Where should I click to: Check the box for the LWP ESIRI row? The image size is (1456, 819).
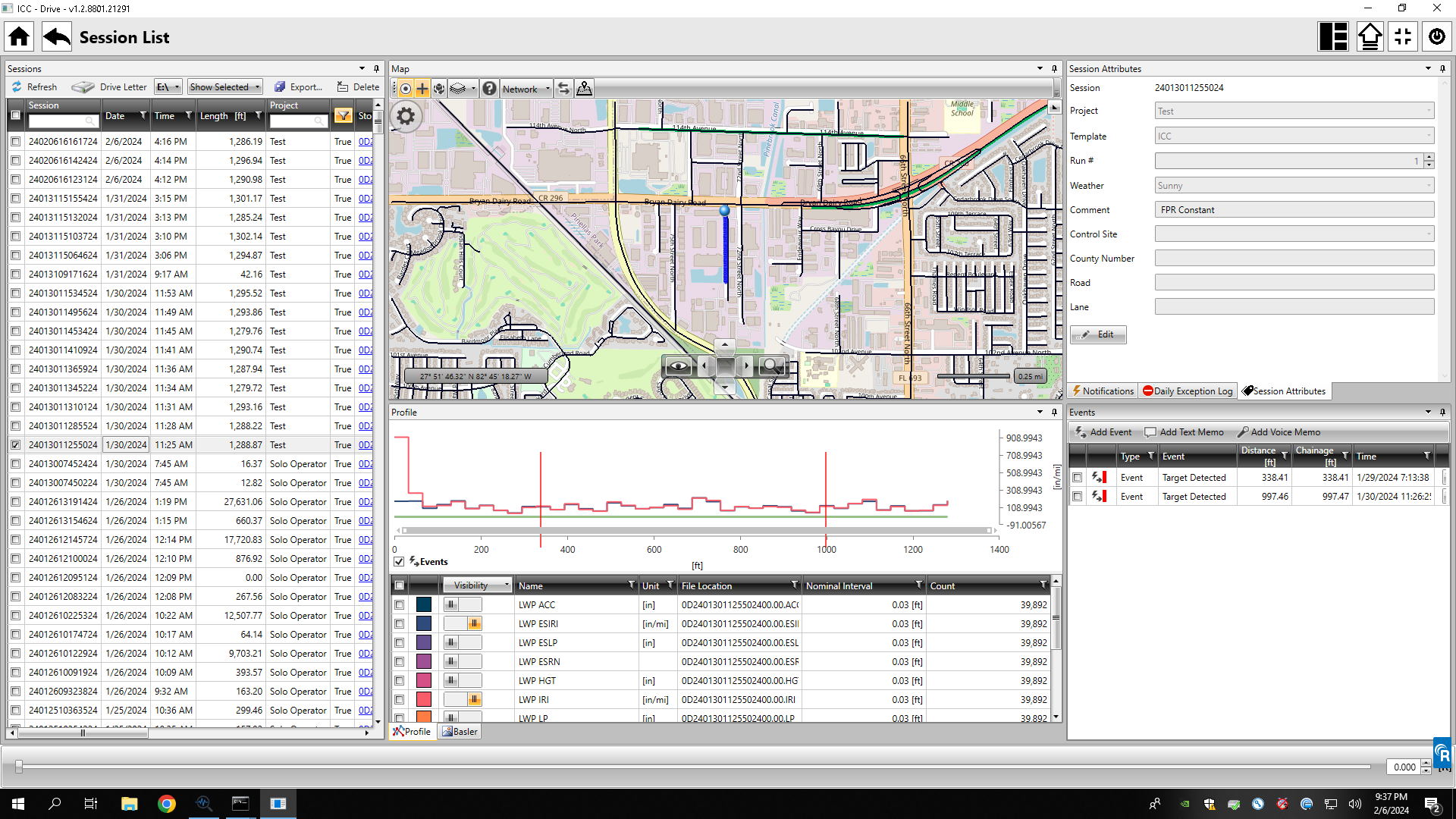click(x=400, y=624)
